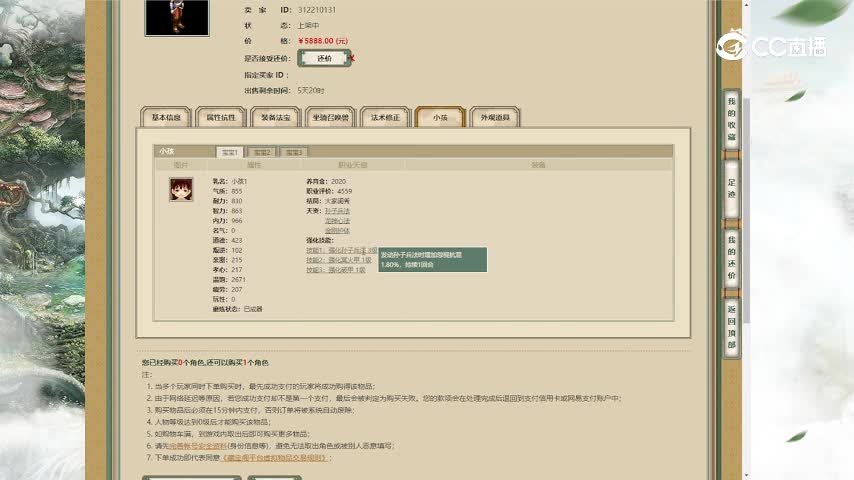Click the character image thumbnail at top
Viewport: 854px width, 480px height.
tap(177, 17)
